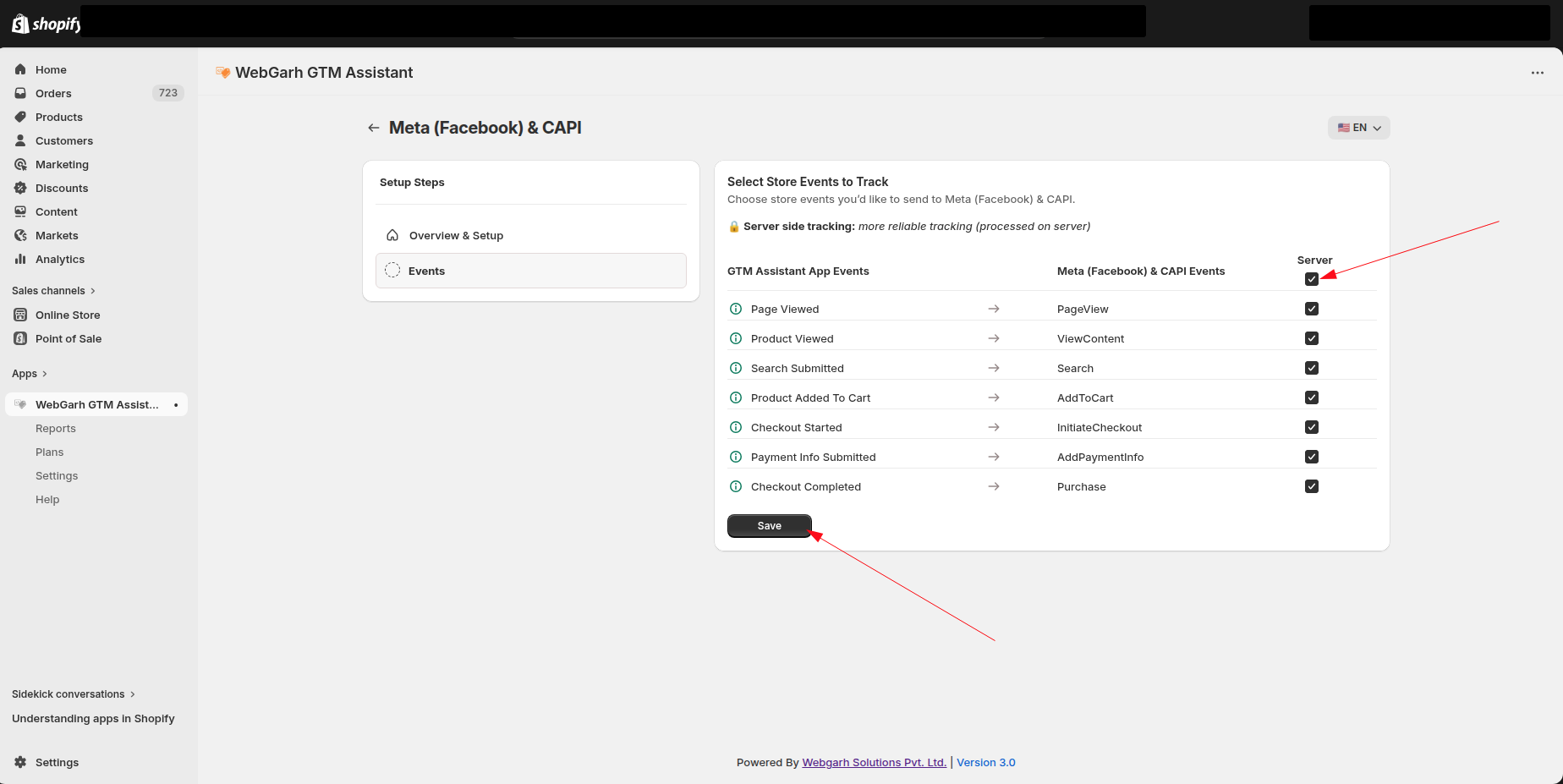Click the Customers person icon
This screenshot has height=784, width=1563.
[x=20, y=140]
